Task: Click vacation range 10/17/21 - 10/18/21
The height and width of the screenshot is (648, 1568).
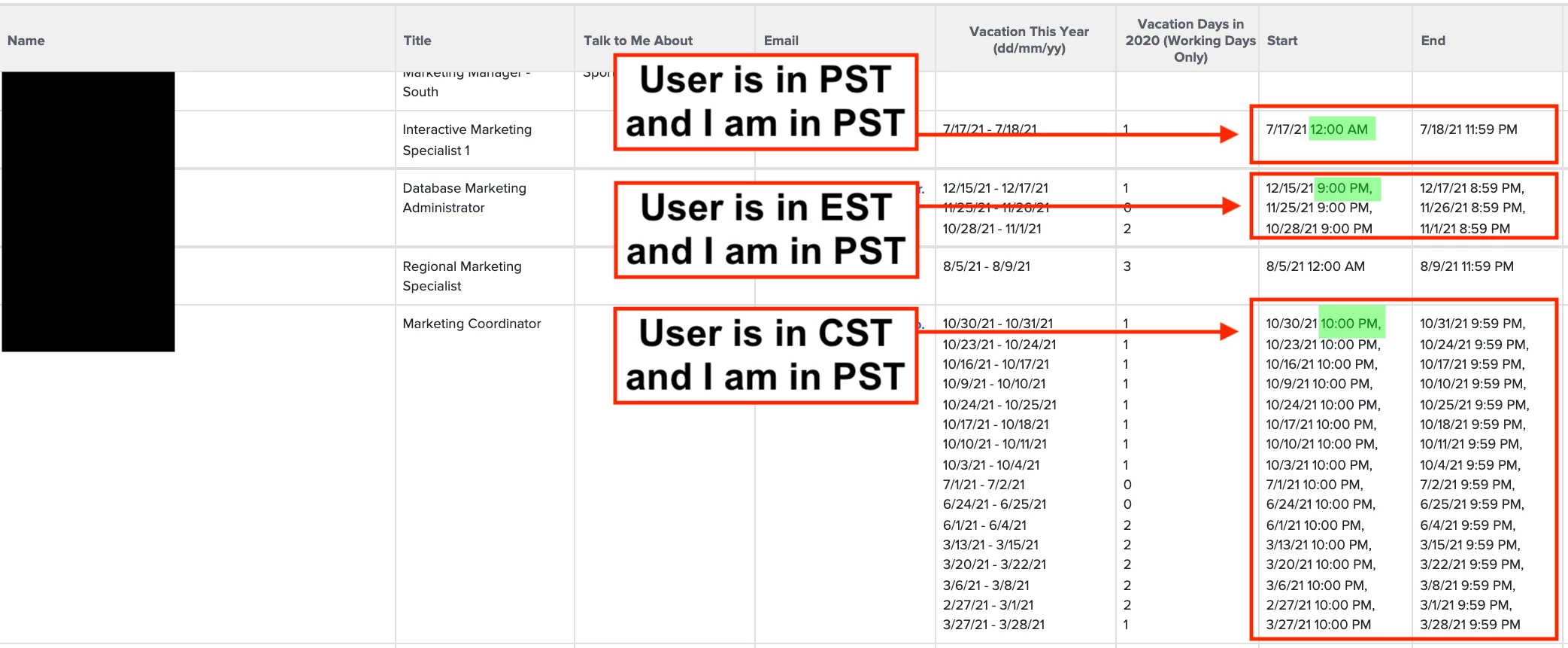Action: click(x=996, y=424)
